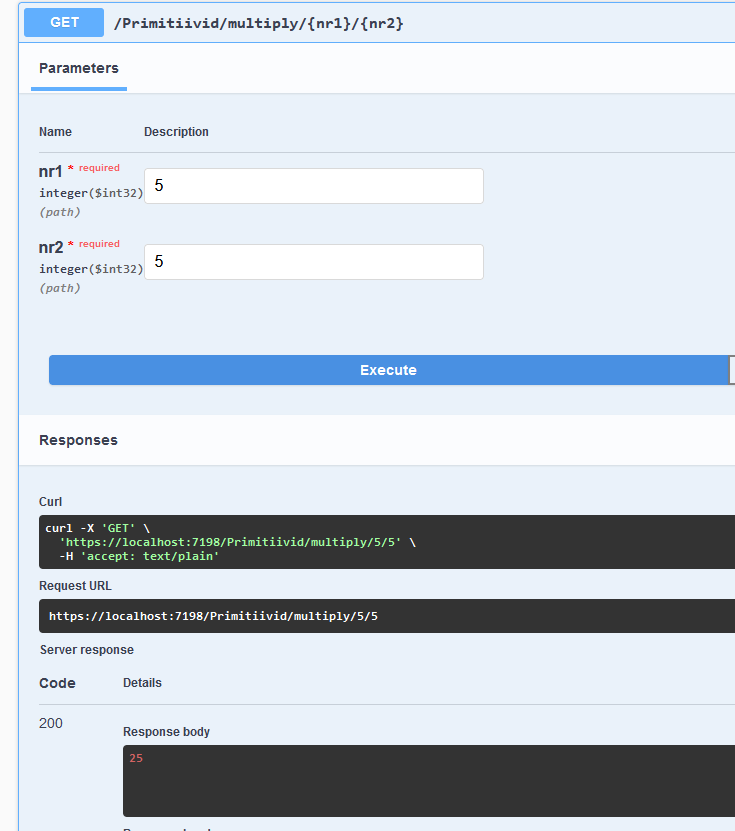Click the partly visible button beside Execute
The width and height of the screenshot is (735, 831).
pos(732,370)
